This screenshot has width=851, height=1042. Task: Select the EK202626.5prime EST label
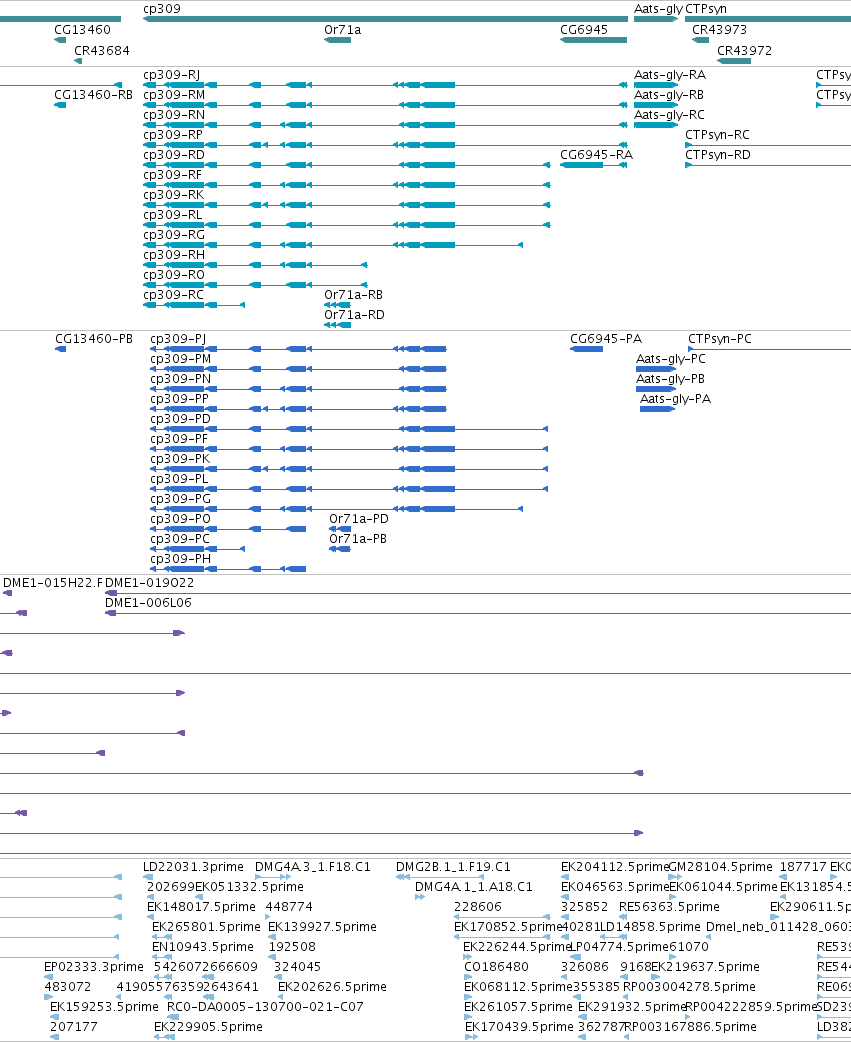[x=332, y=986]
